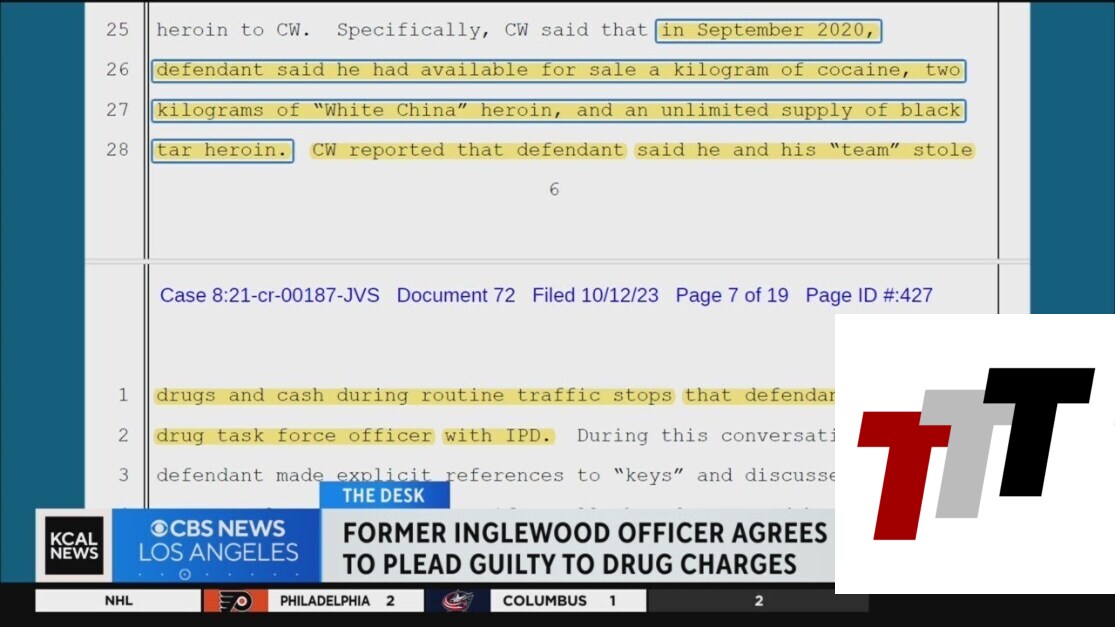Click the red T in overlay logo
Viewport: 1115px width, 627px height.
pyautogui.click(x=903, y=475)
